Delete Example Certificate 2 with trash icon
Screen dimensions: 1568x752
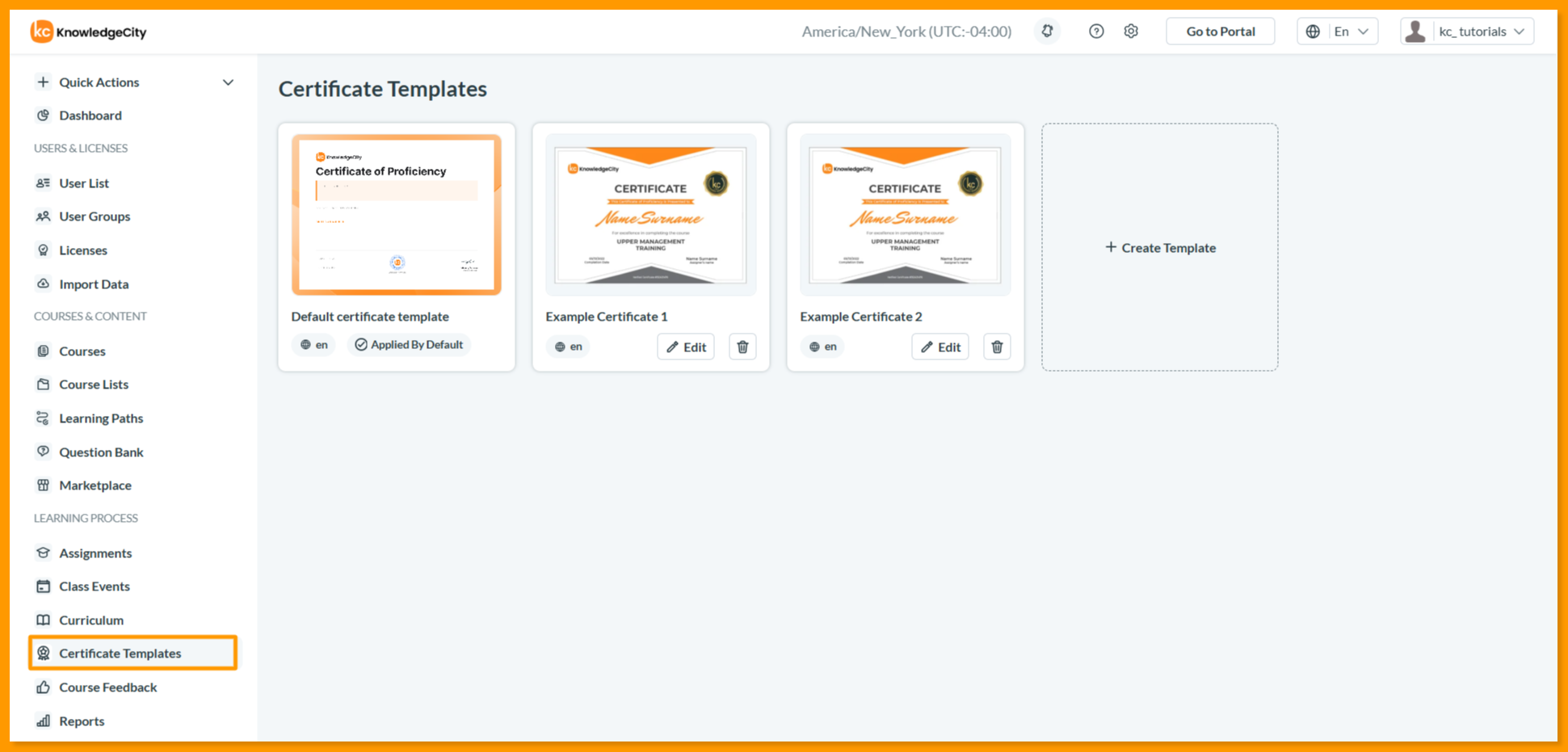[997, 347]
